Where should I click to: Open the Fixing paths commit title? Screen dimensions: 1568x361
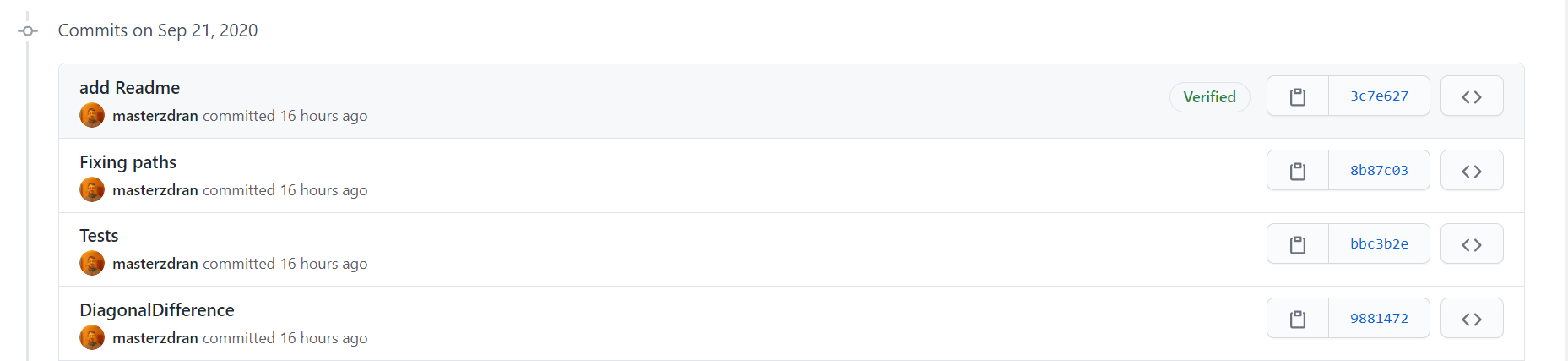pos(128,162)
